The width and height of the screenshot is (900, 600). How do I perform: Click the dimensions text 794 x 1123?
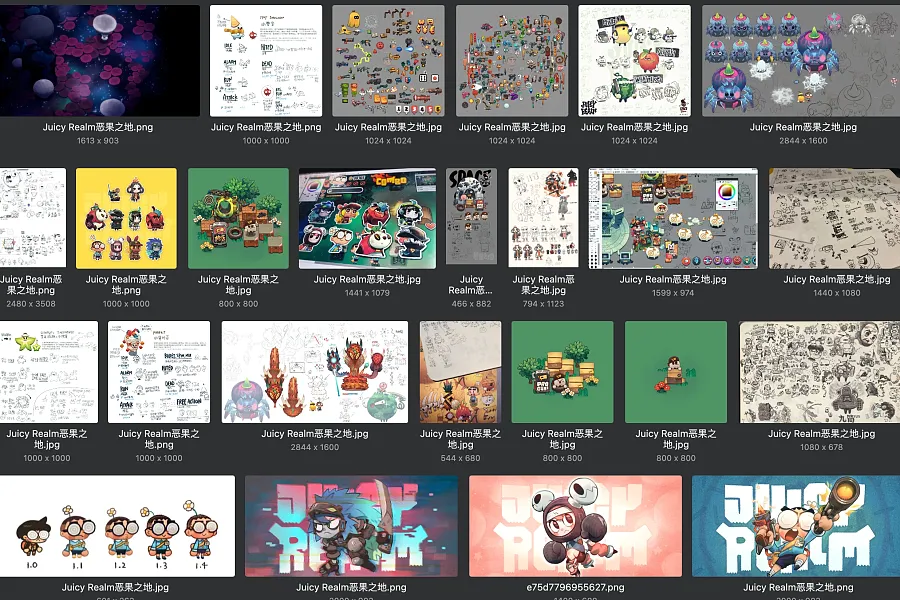tap(543, 304)
